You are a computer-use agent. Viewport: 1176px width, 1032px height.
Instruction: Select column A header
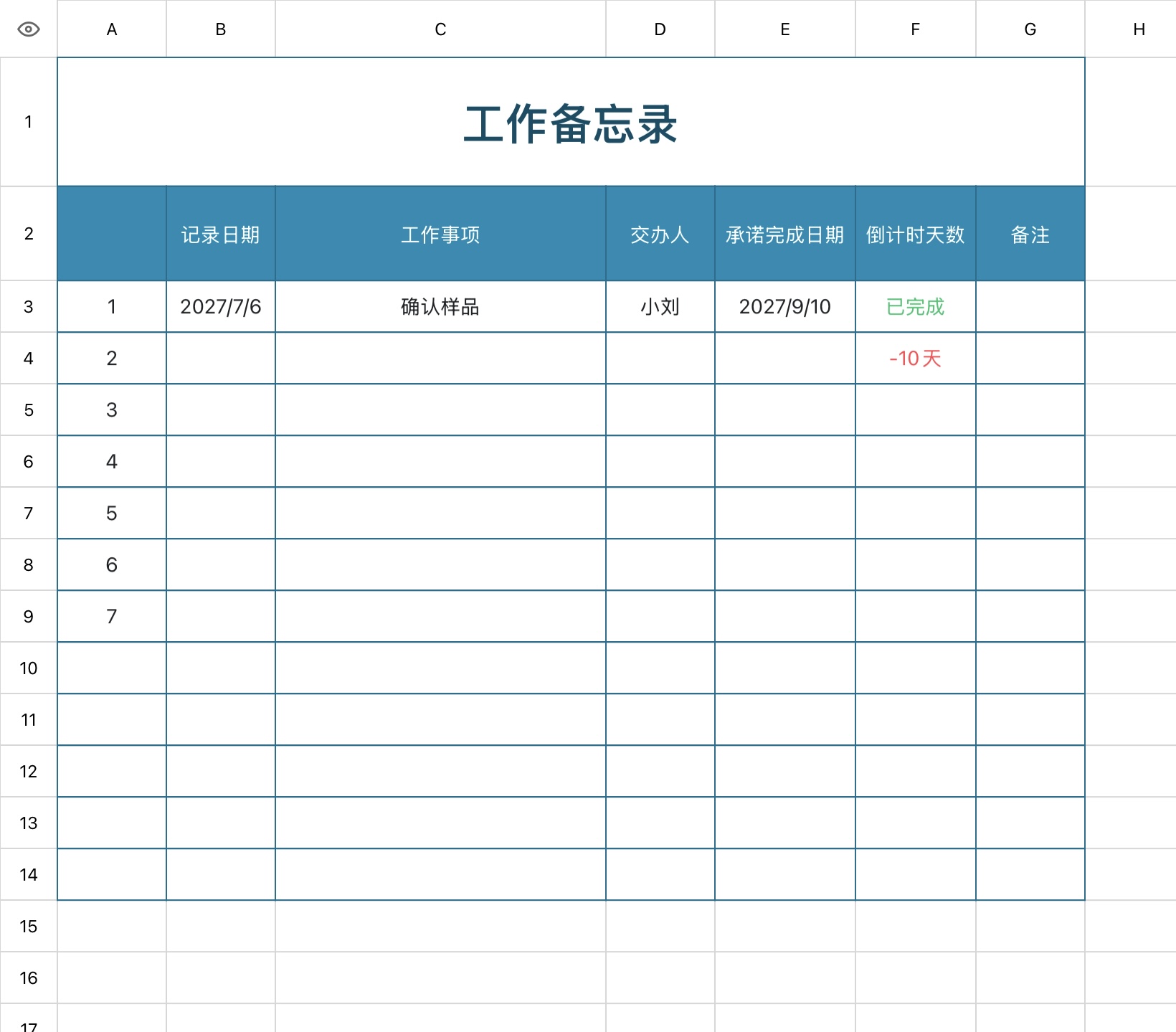tap(112, 29)
